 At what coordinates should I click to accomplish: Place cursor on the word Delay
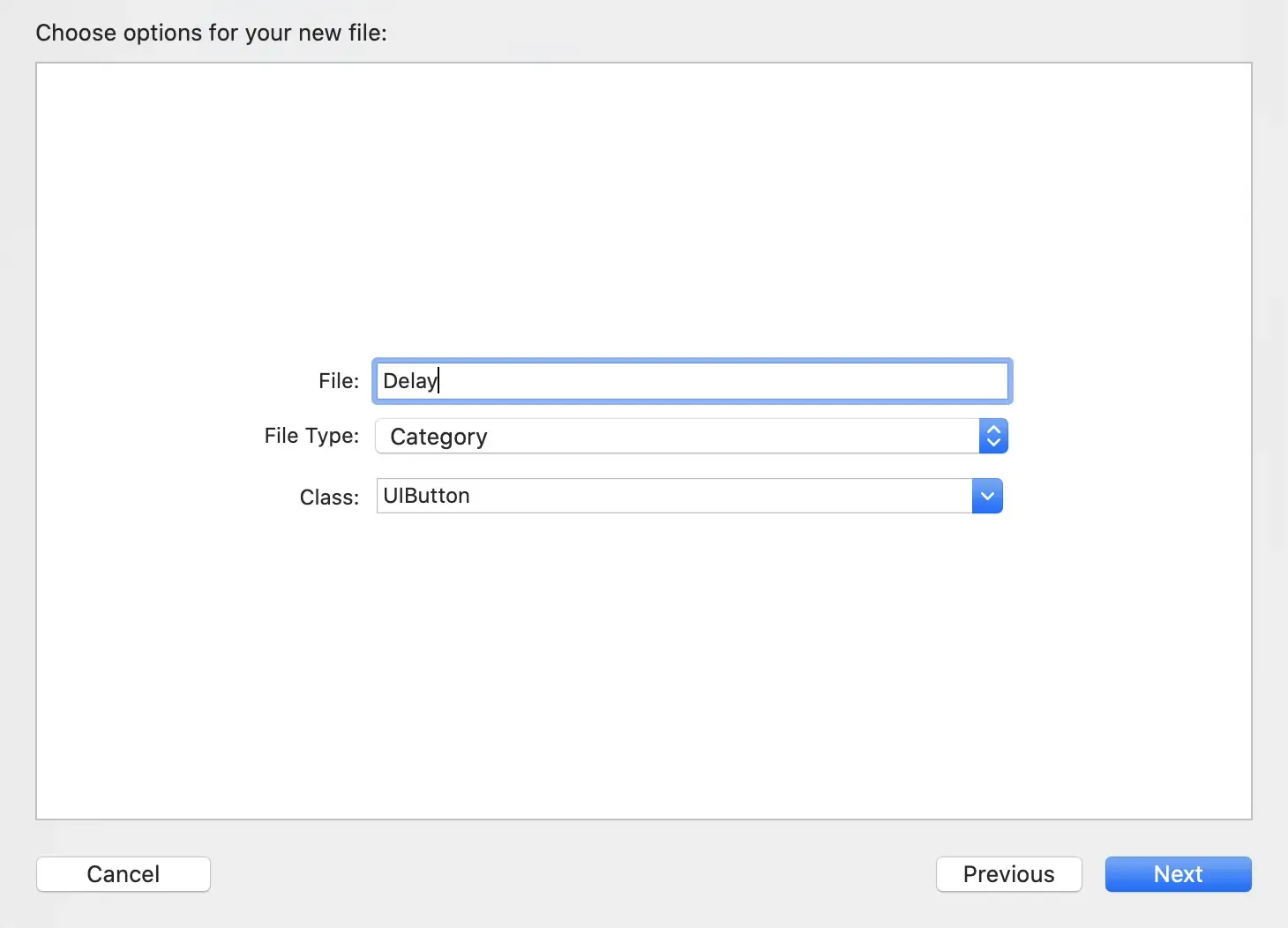click(x=409, y=381)
